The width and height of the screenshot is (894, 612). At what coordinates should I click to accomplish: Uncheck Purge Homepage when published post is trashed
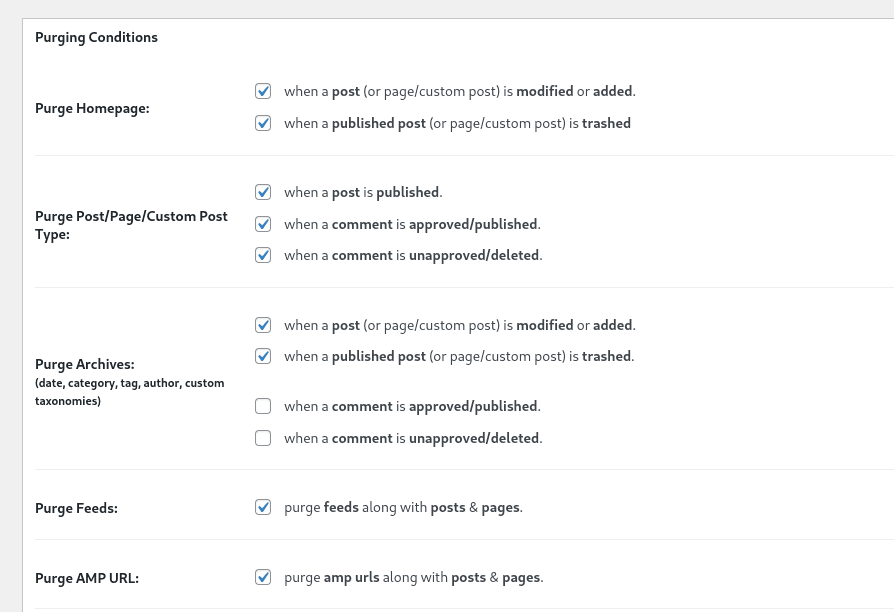tap(263, 124)
